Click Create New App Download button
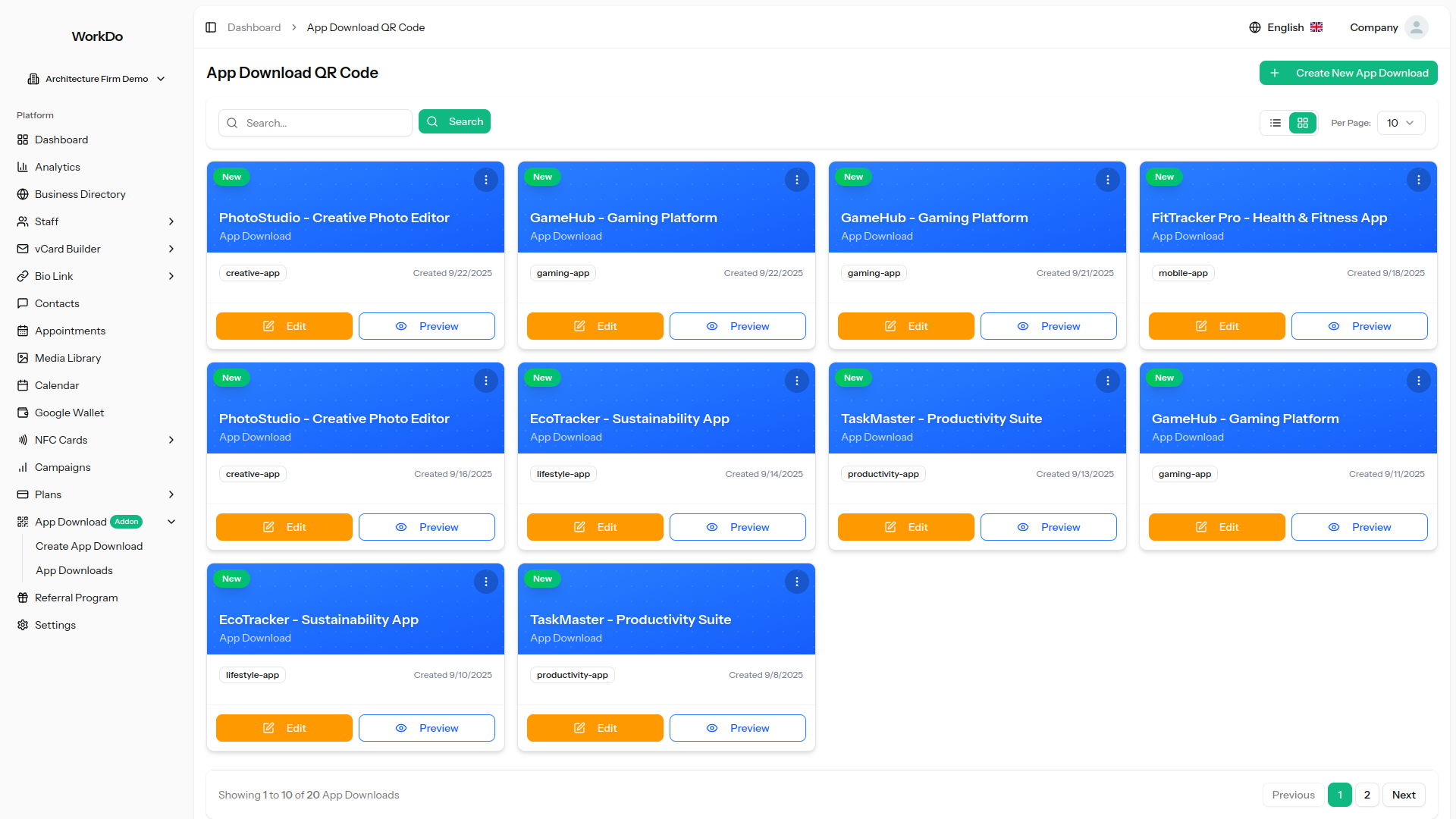Viewport: 1456px width, 819px height. (x=1348, y=73)
